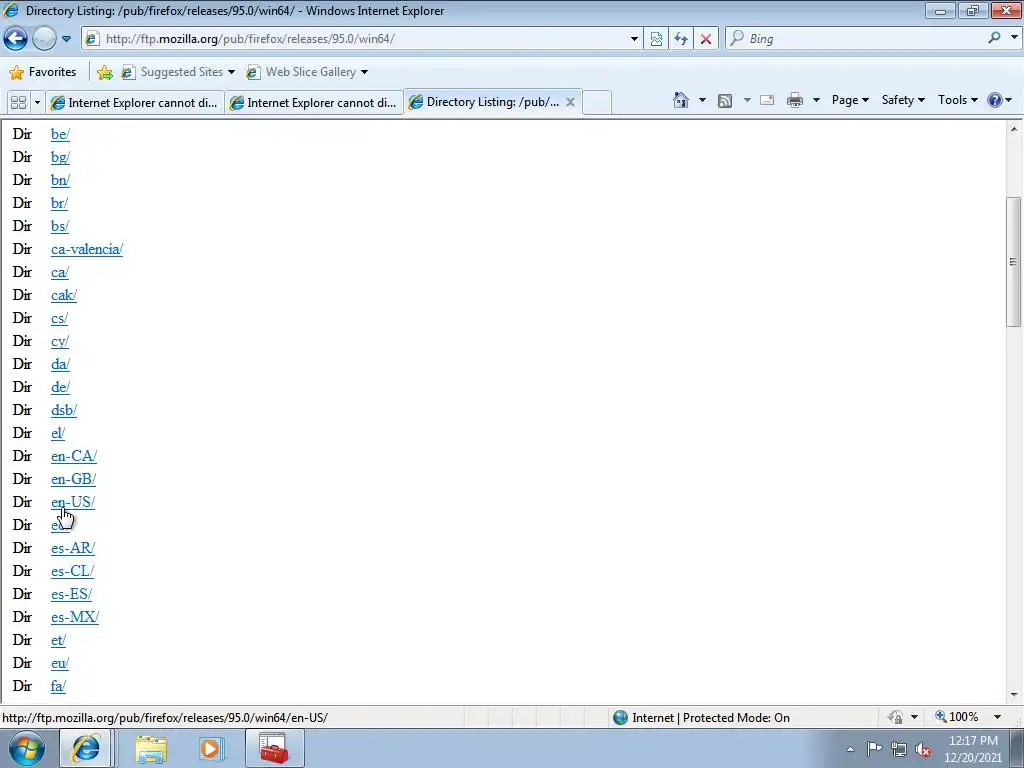This screenshot has width=1024, height=768.
Task: Open recent pages dropdown next to Forward
Action: pyautogui.click(x=66, y=39)
